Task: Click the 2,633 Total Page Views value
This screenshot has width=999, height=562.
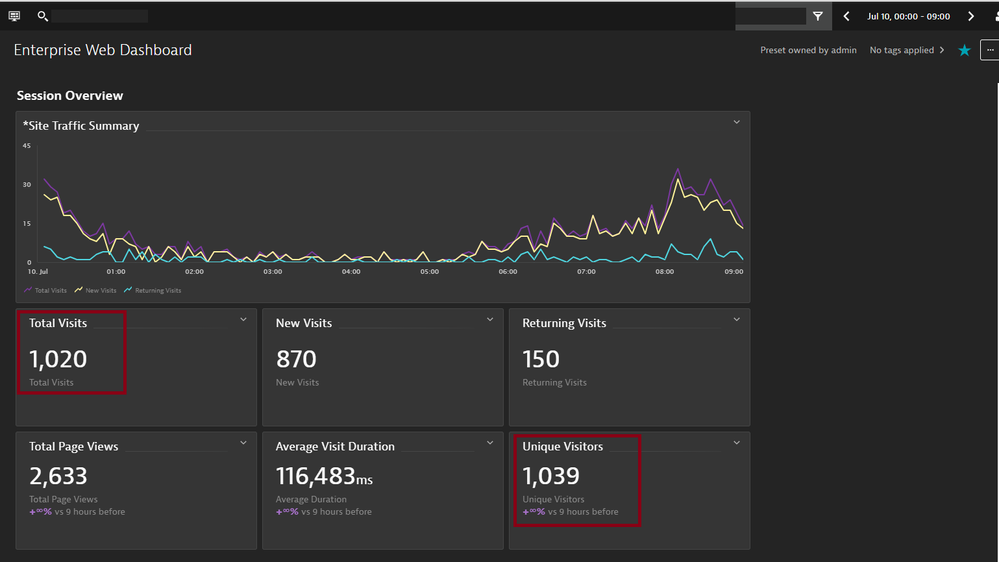Action: tap(59, 476)
